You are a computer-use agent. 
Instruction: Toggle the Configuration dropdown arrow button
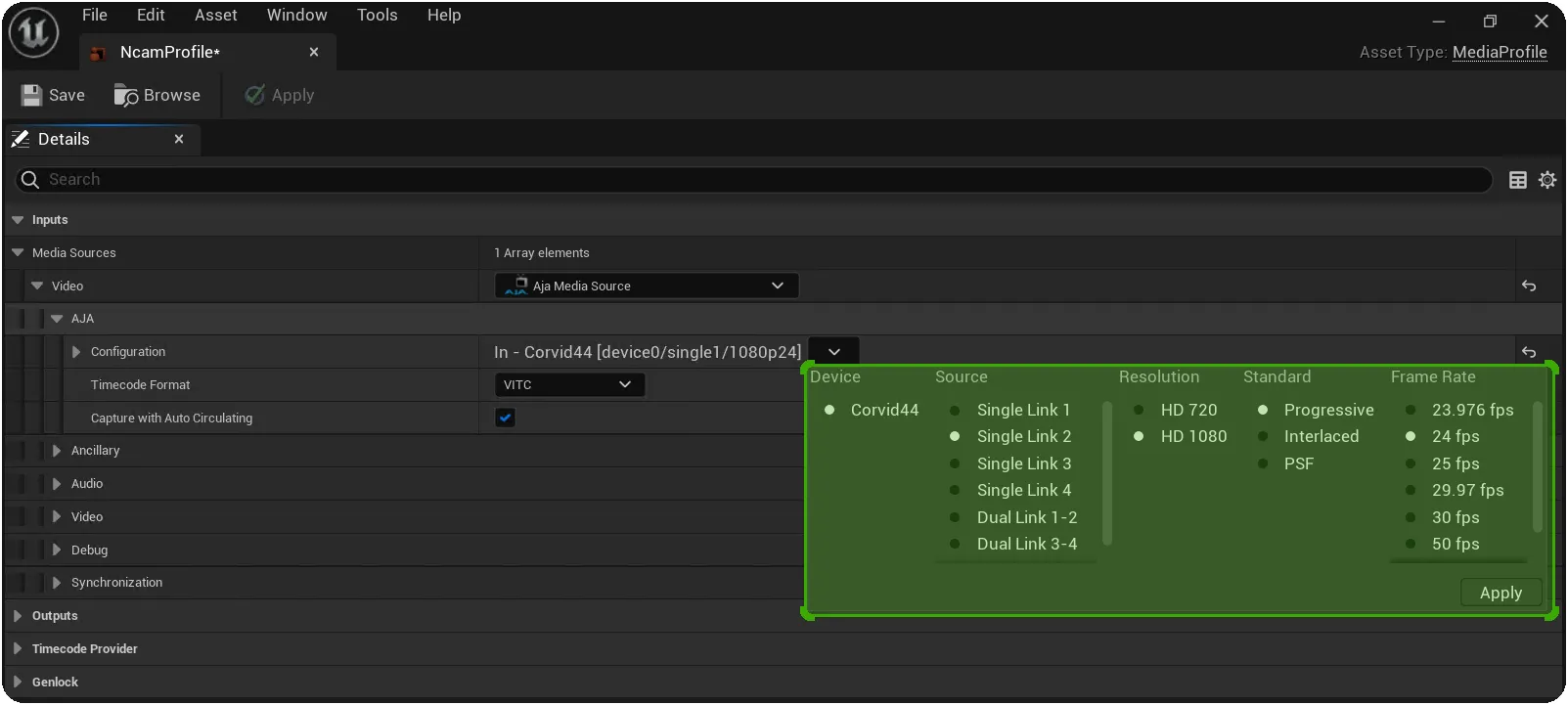834,352
